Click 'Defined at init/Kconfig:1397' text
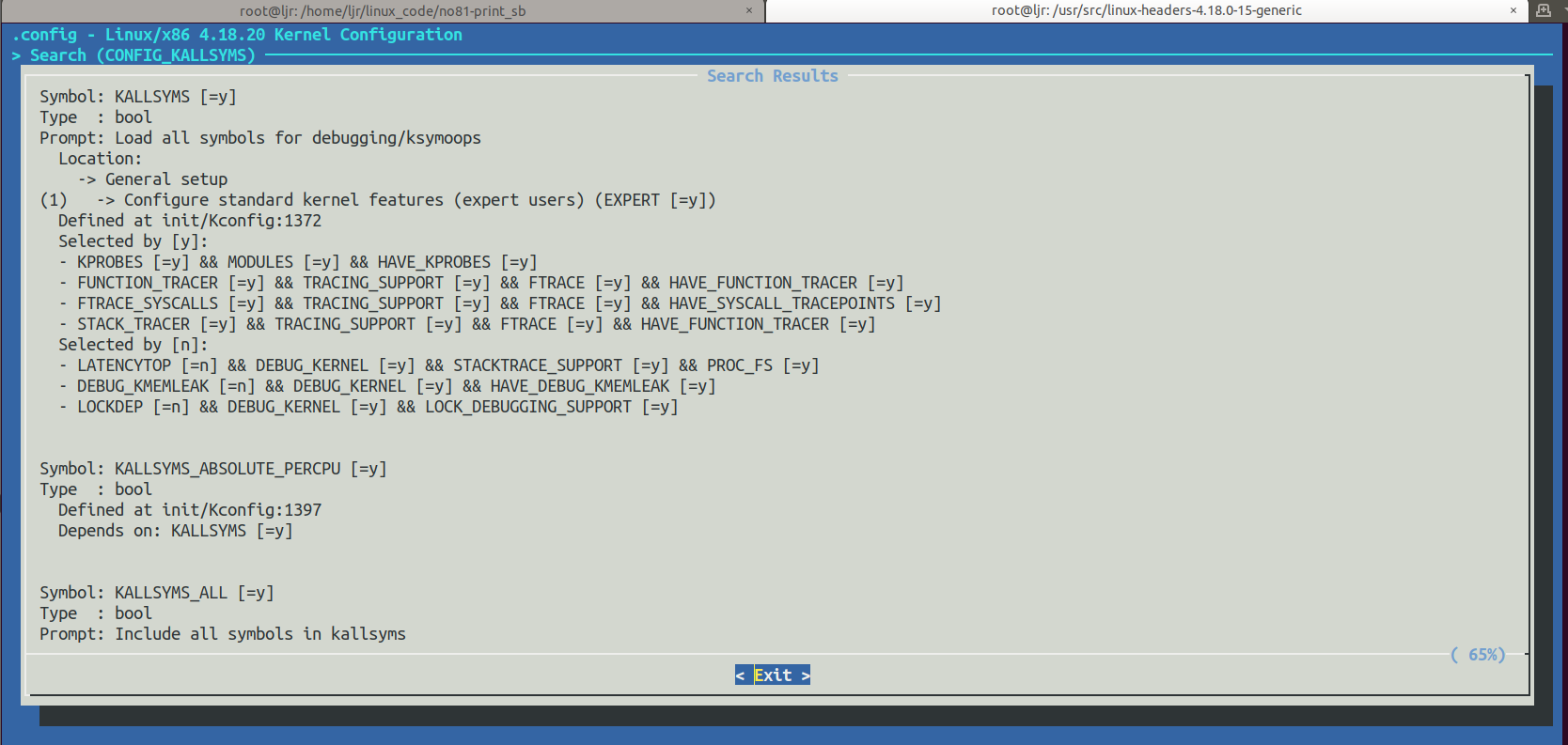This screenshot has width=1568, height=745. pos(190,510)
